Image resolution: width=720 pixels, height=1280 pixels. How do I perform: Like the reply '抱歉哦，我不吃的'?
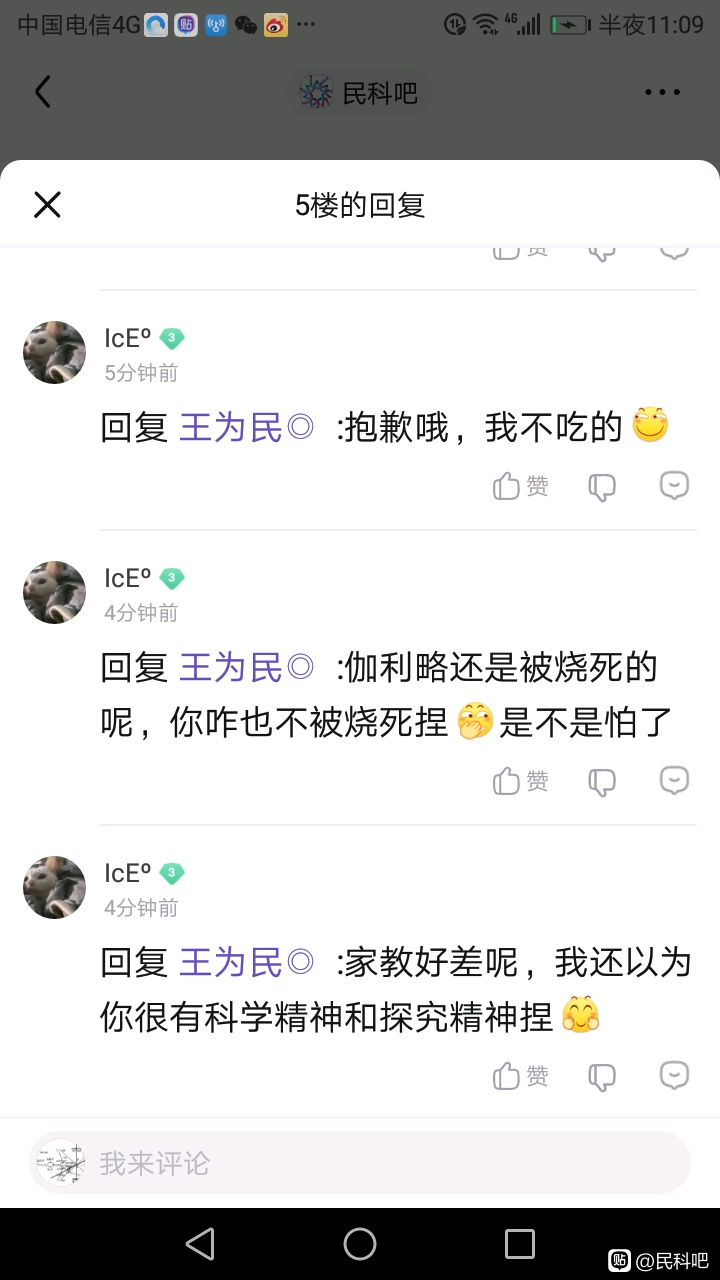[x=521, y=486]
